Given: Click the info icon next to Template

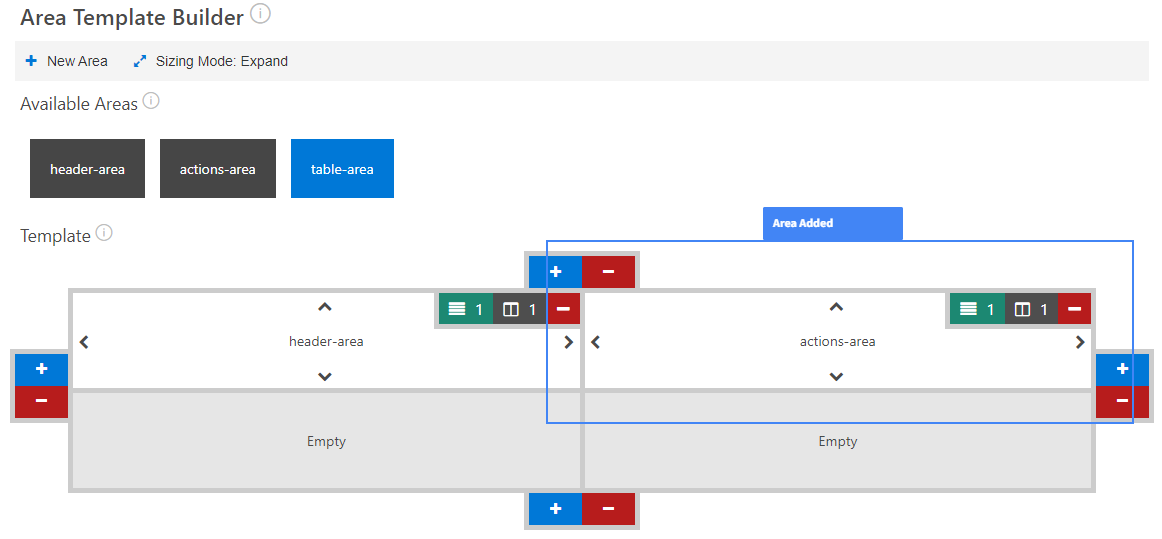Looking at the screenshot, I should [104, 234].
